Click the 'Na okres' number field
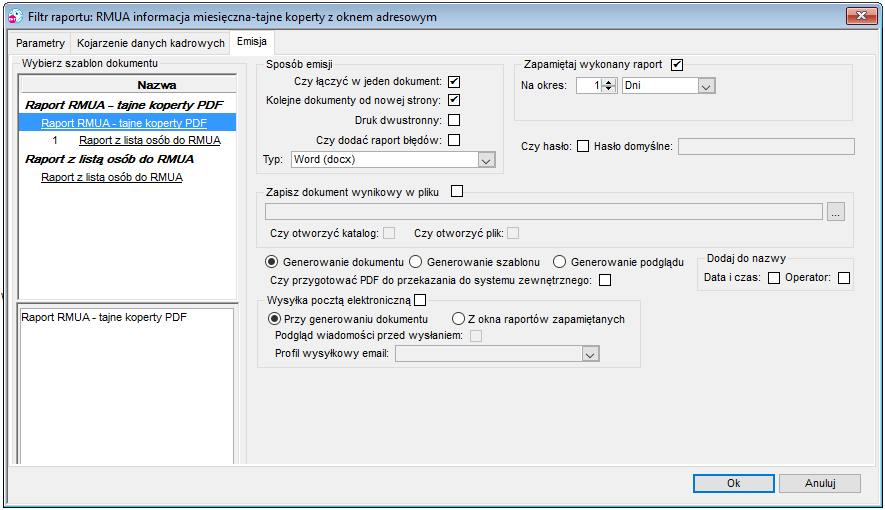Screen dimensions: 885x510 click(x=589, y=86)
